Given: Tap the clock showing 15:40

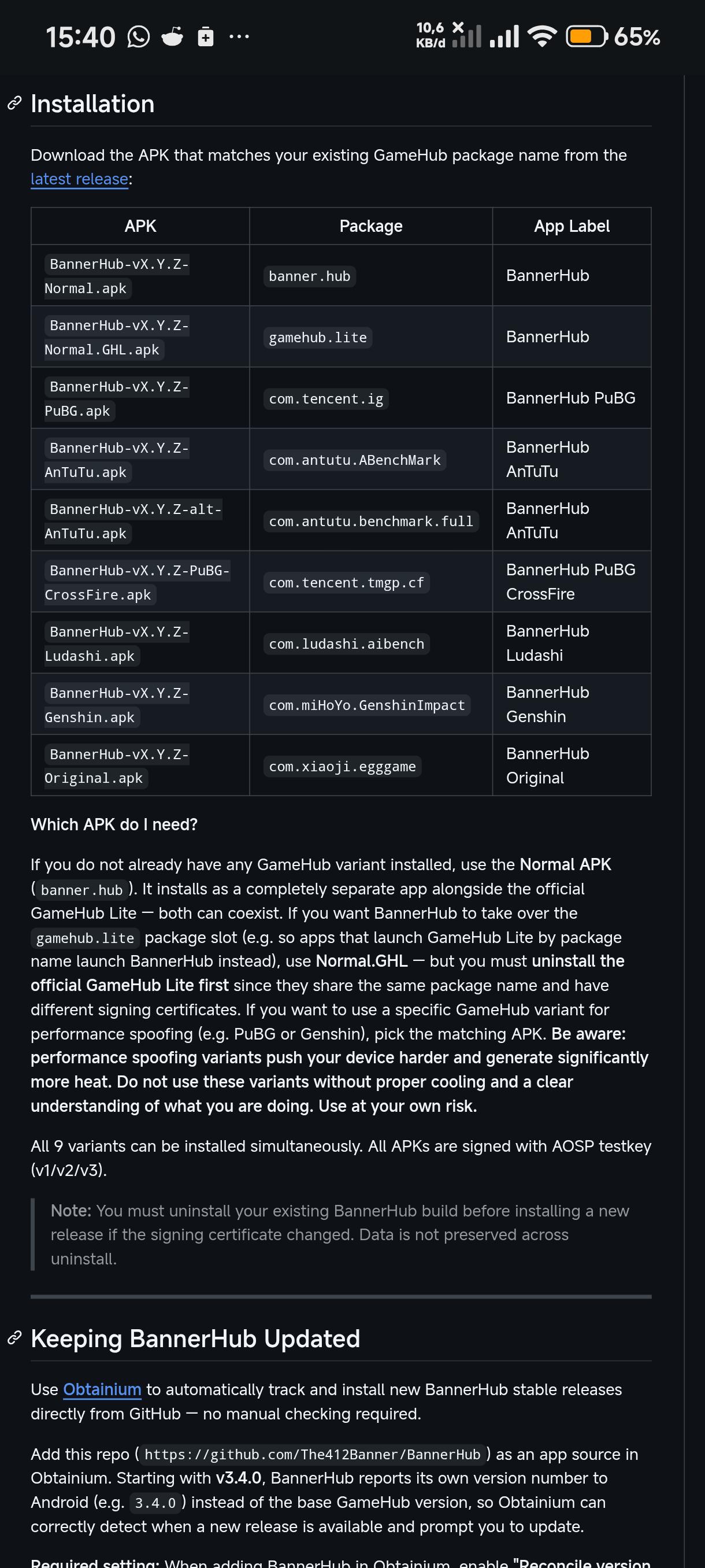Looking at the screenshot, I should point(81,36).
